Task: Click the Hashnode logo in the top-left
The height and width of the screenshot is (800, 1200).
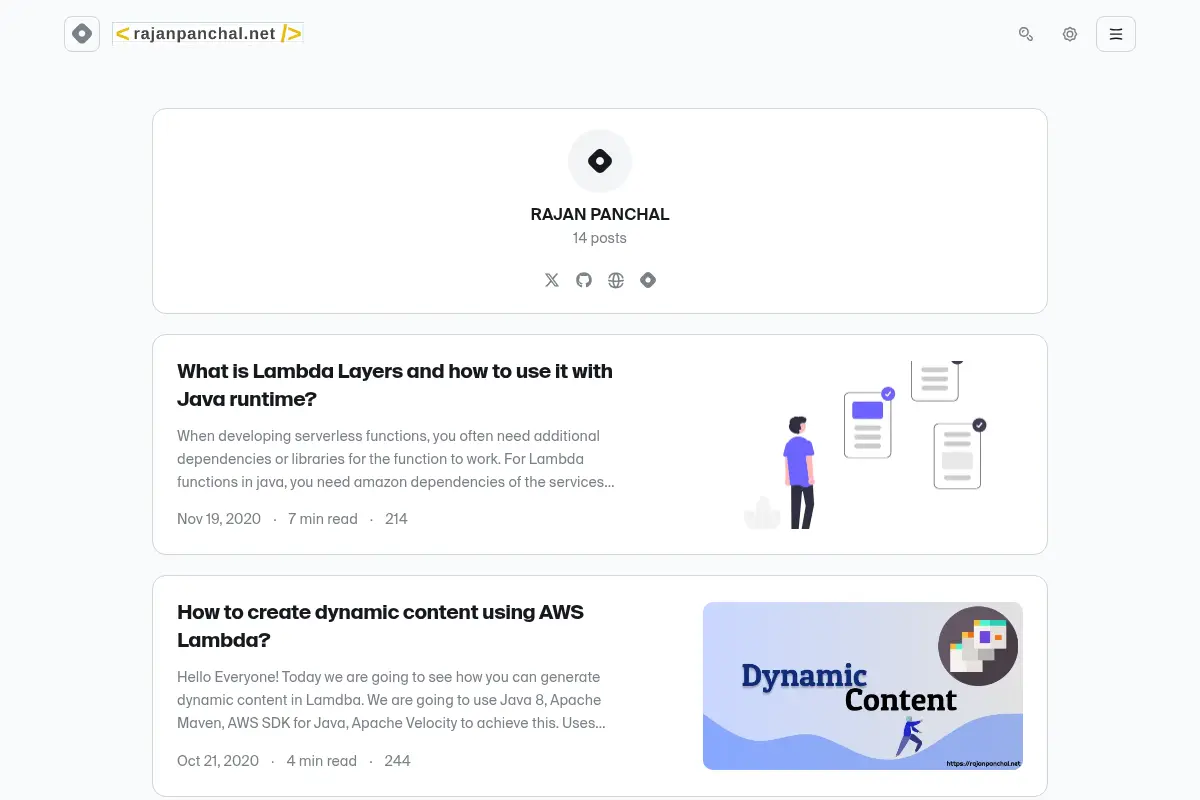Action: [x=82, y=34]
